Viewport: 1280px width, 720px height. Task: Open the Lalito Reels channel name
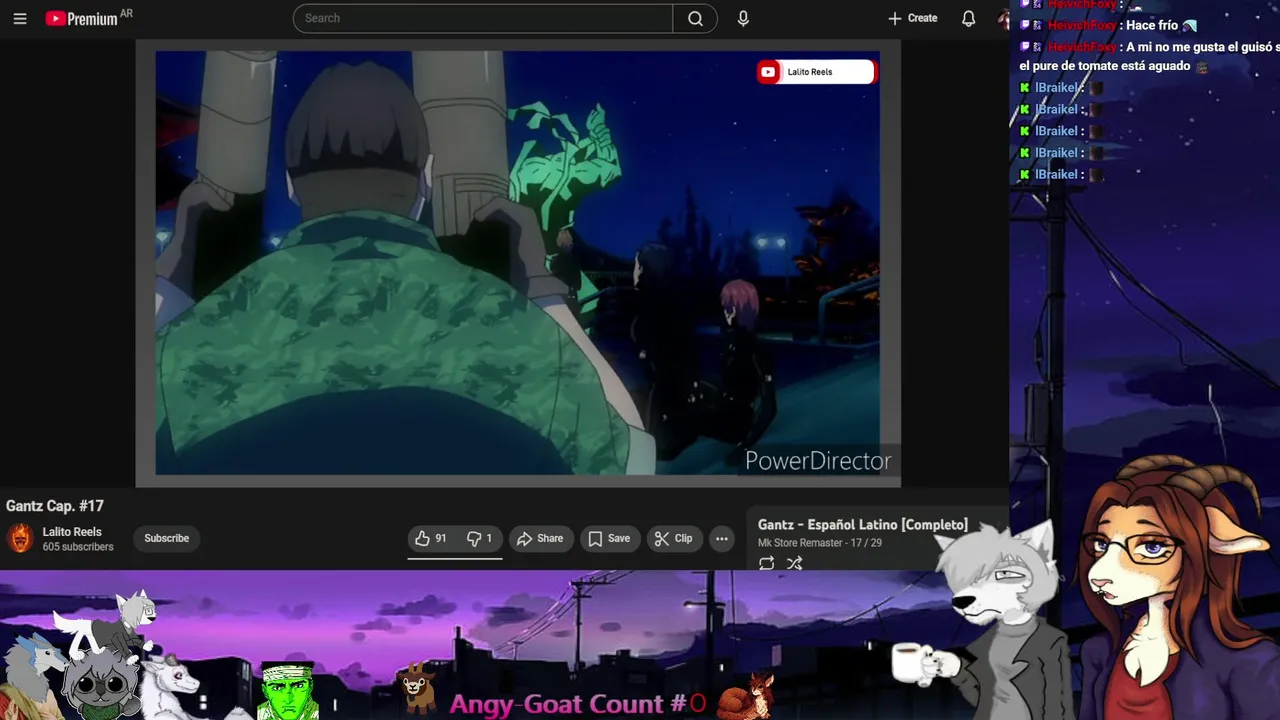point(72,532)
